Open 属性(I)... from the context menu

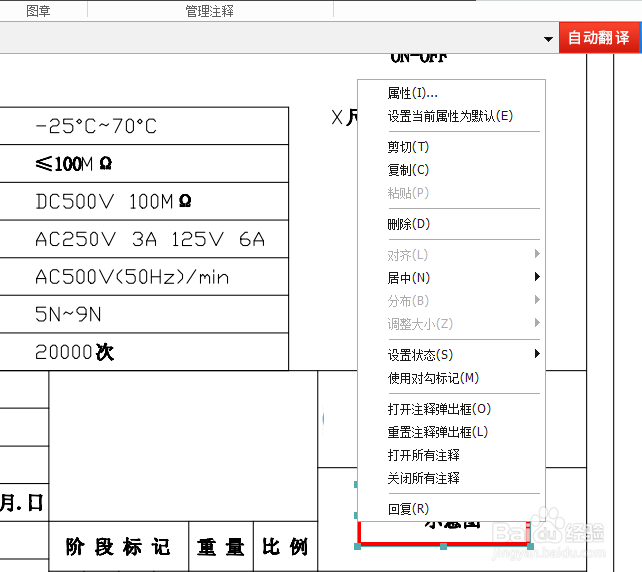[451, 93]
